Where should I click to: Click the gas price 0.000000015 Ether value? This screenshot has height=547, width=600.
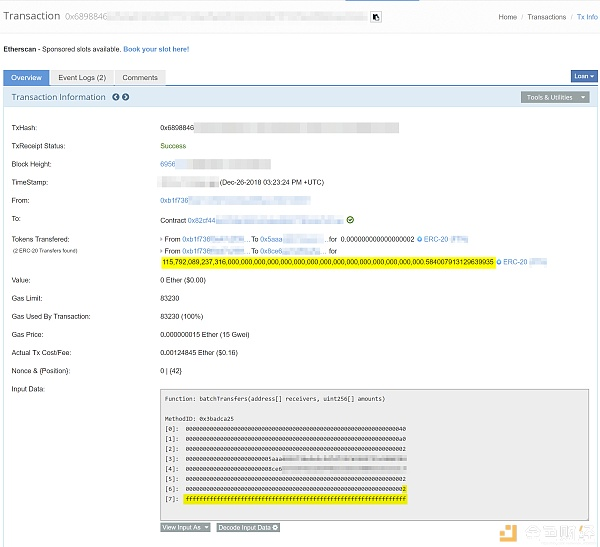click(205, 335)
